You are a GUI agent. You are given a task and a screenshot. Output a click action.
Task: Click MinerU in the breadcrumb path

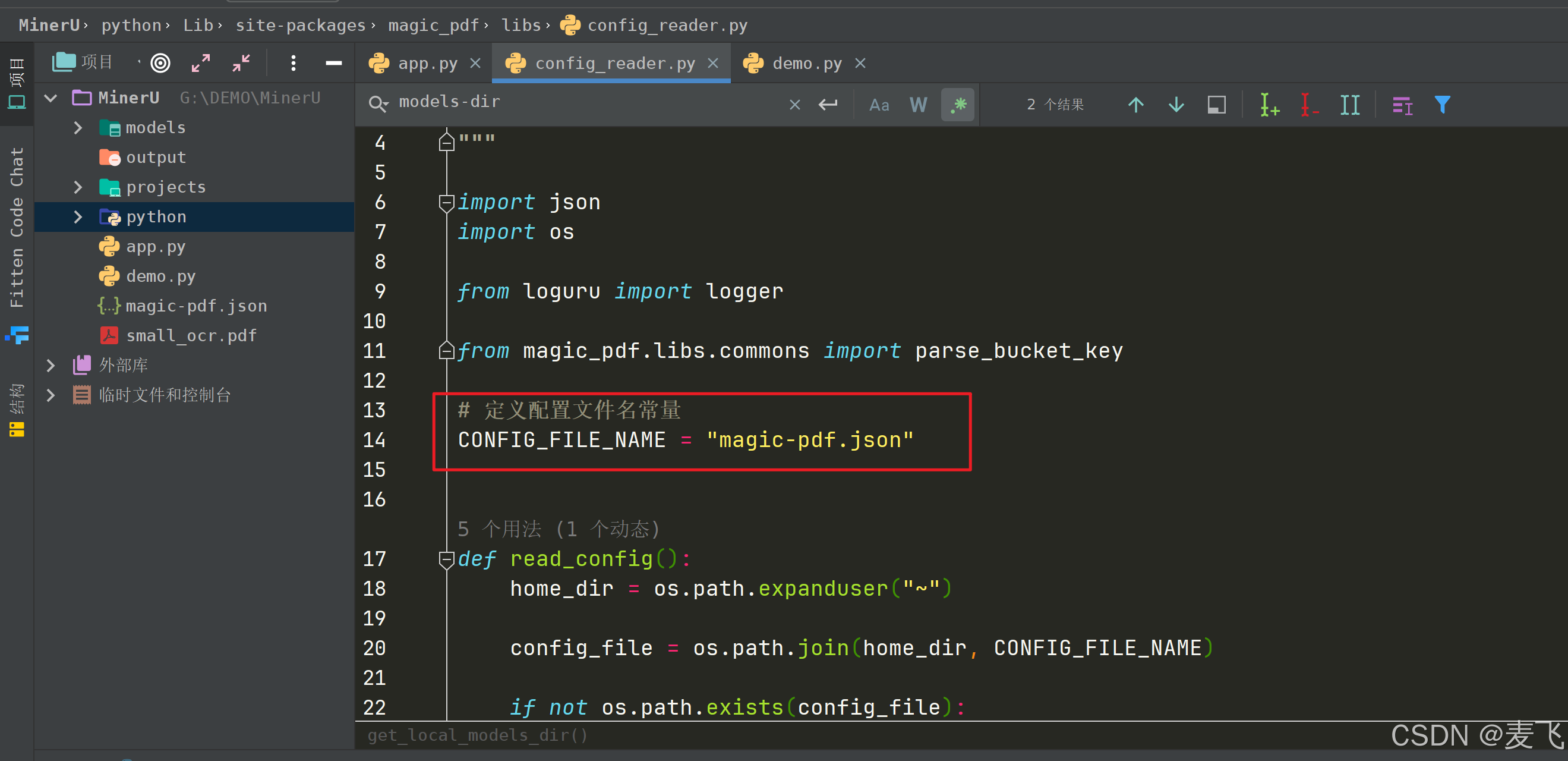coord(49,25)
